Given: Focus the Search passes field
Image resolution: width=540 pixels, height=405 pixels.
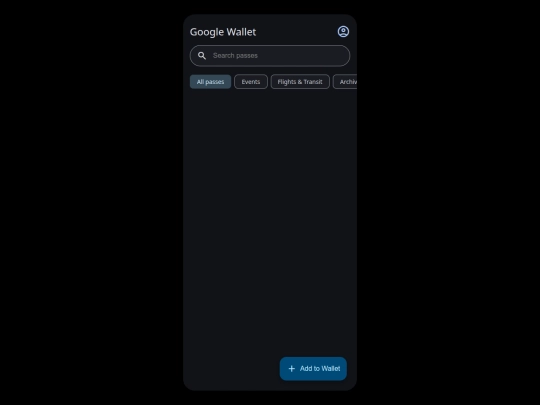Looking at the screenshot, I should coord(270,56).
